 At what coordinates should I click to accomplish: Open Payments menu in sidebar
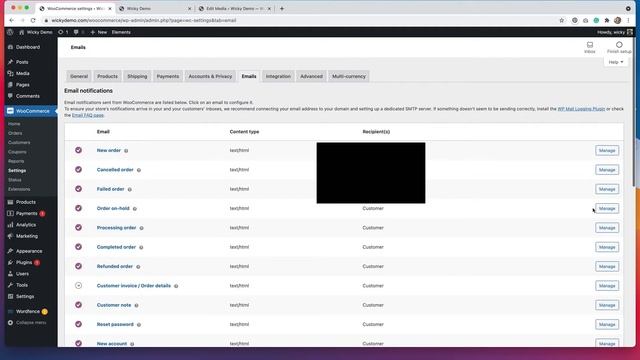pos(27,213)
